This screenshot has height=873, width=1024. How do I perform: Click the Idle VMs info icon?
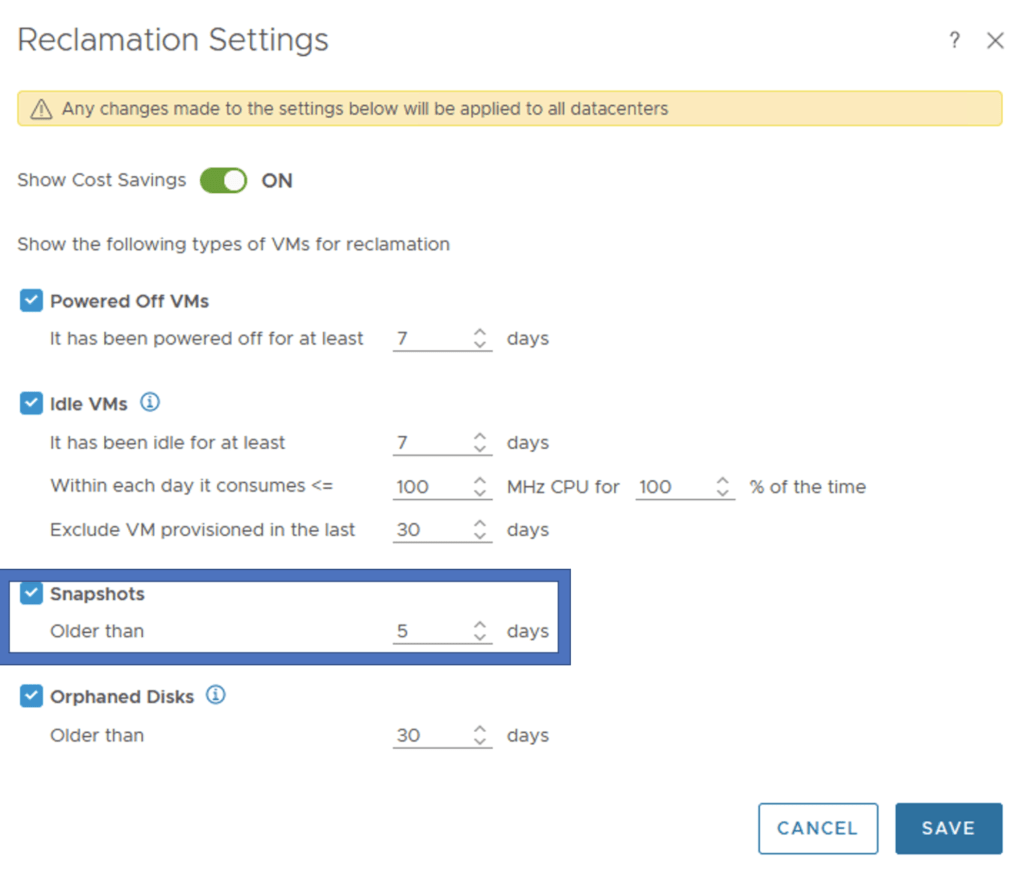[150, 403]
